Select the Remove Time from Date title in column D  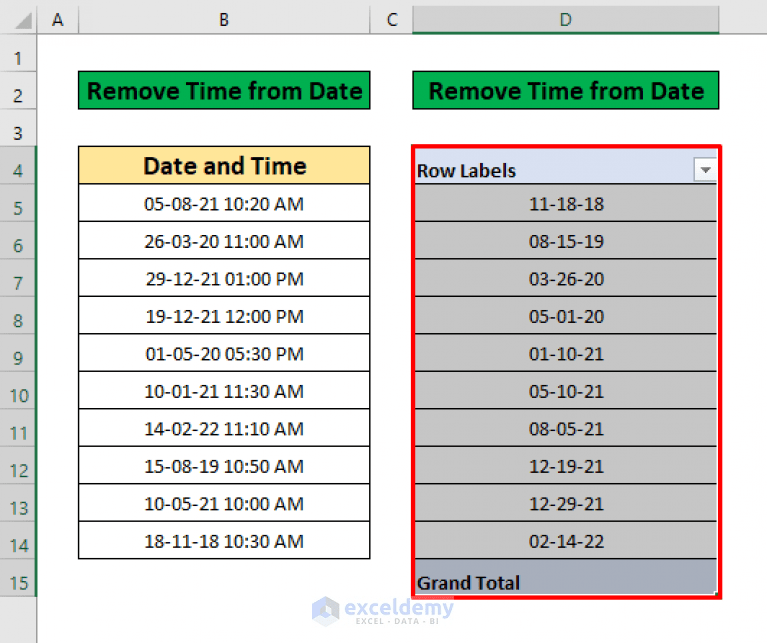tap(565, 90)
